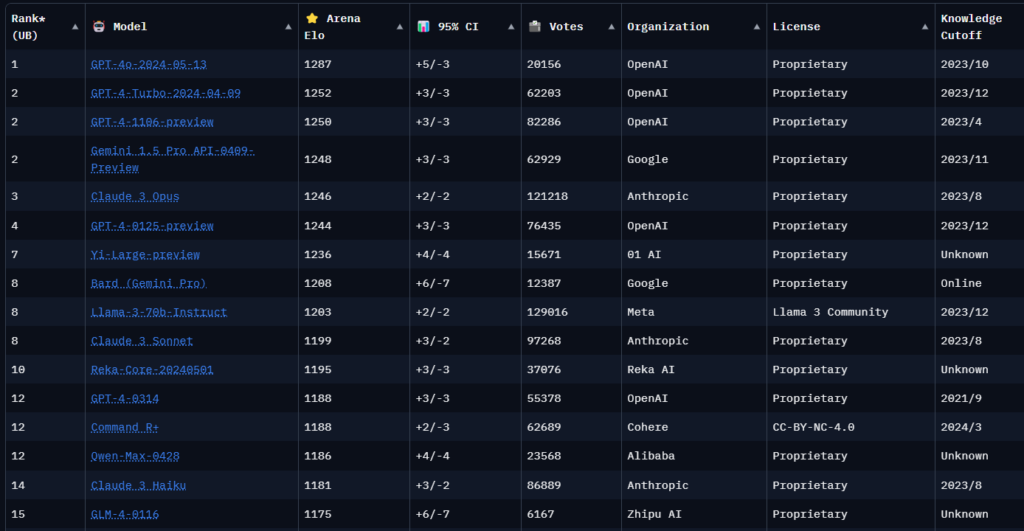Click the ballot box icon beside Votes
Viewport: 1024px width, 531px height.
point(535,27)
